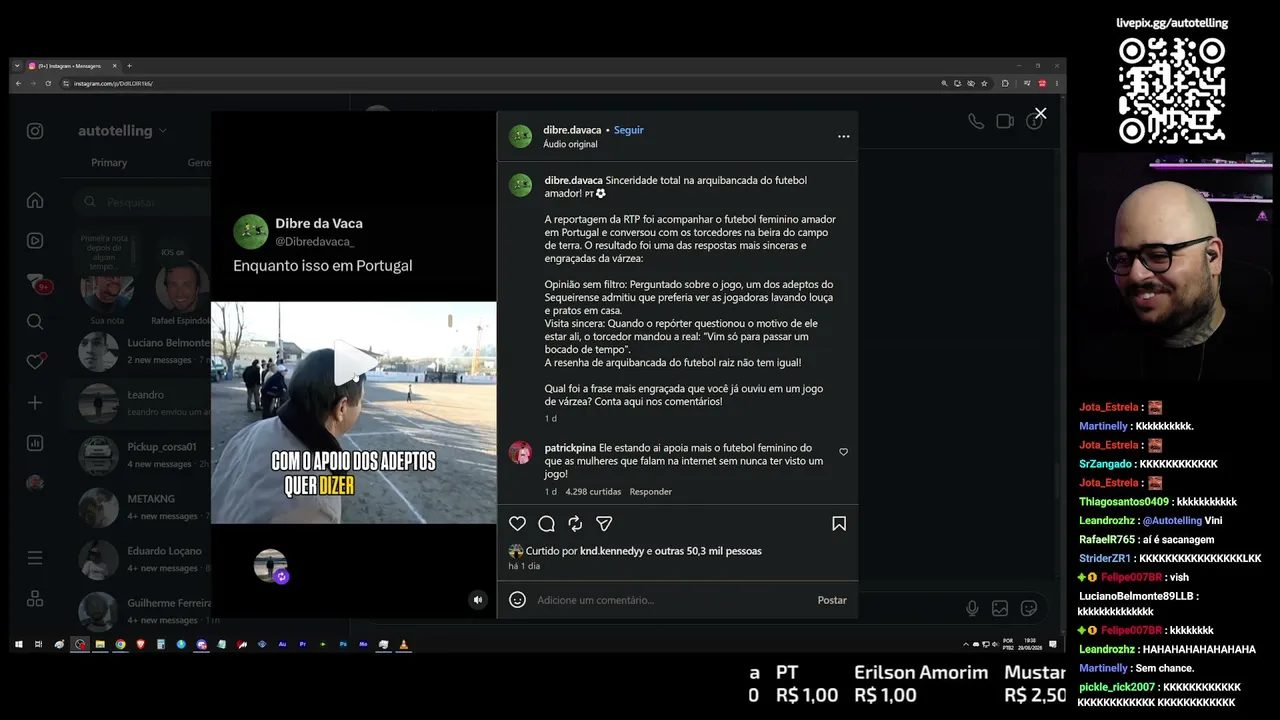
Task: Switch to the Primary messages tab
Action: tap(109, 163)
